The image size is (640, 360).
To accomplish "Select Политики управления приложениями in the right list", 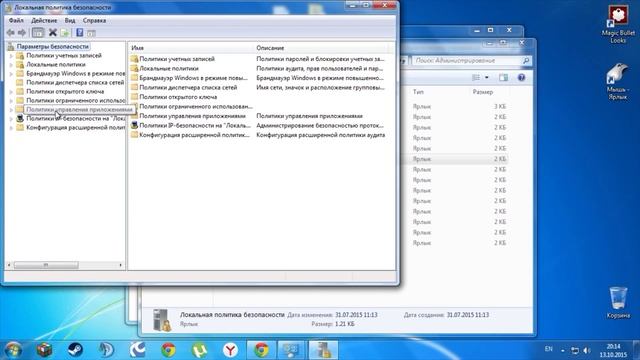I will click(192, 116).
